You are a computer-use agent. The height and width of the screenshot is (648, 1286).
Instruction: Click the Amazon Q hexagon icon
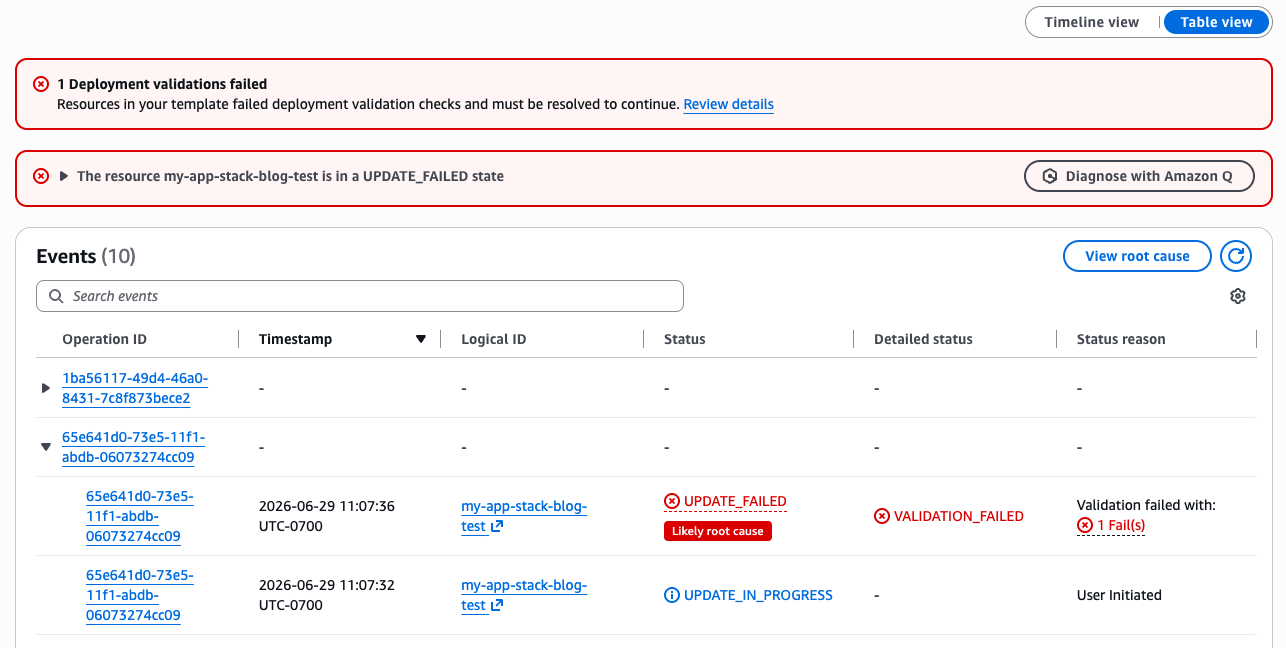1050,176
